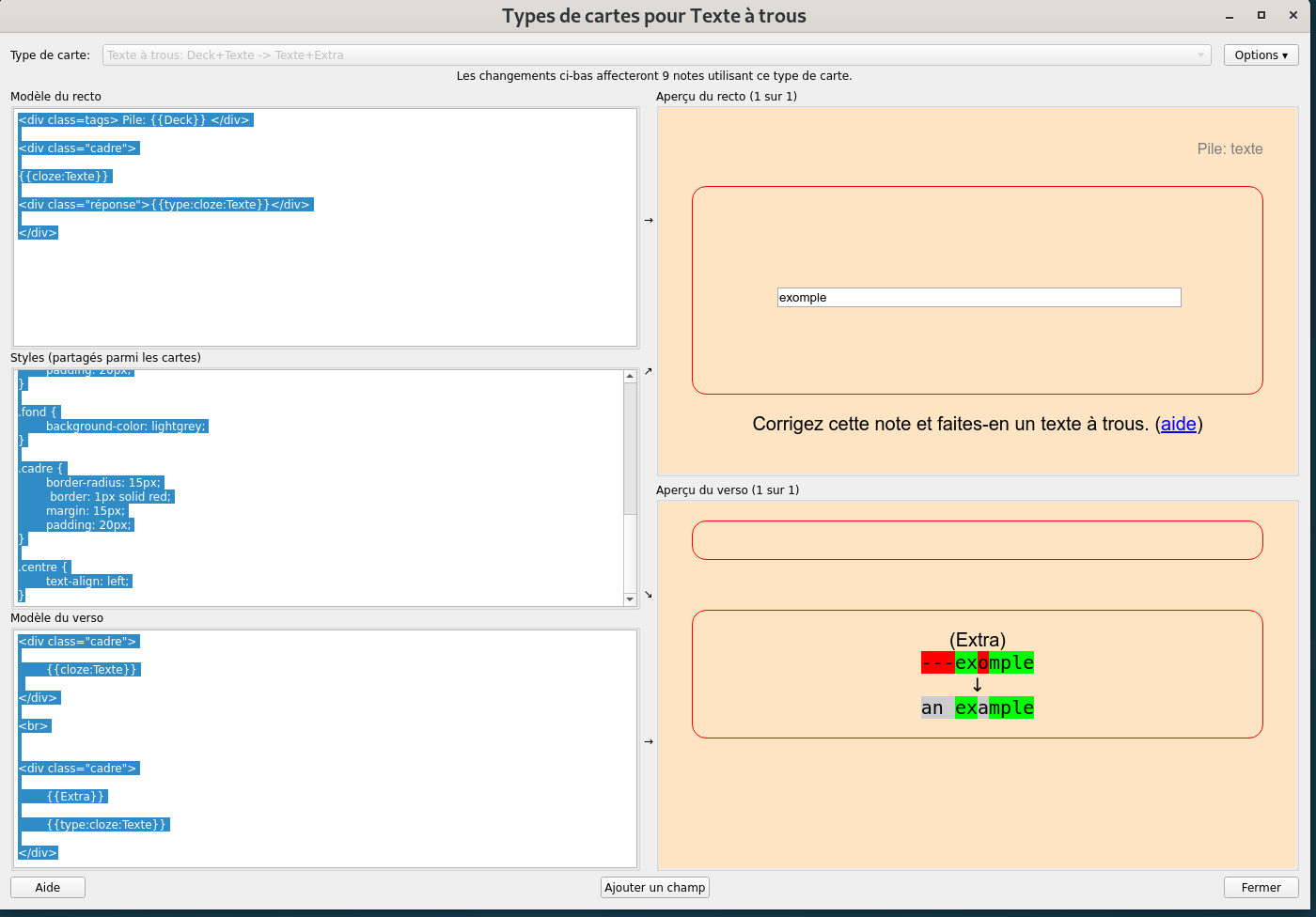
Task: Follow the aide link in the front preview
Action: click(x=1178, y=425)
